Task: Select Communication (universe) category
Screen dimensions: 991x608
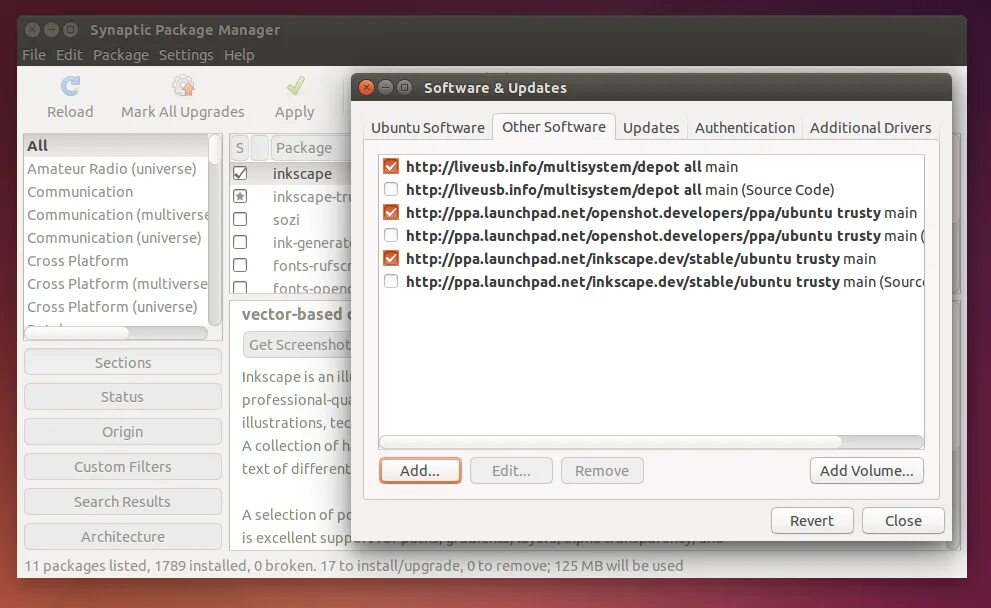Action: [116, 238]
